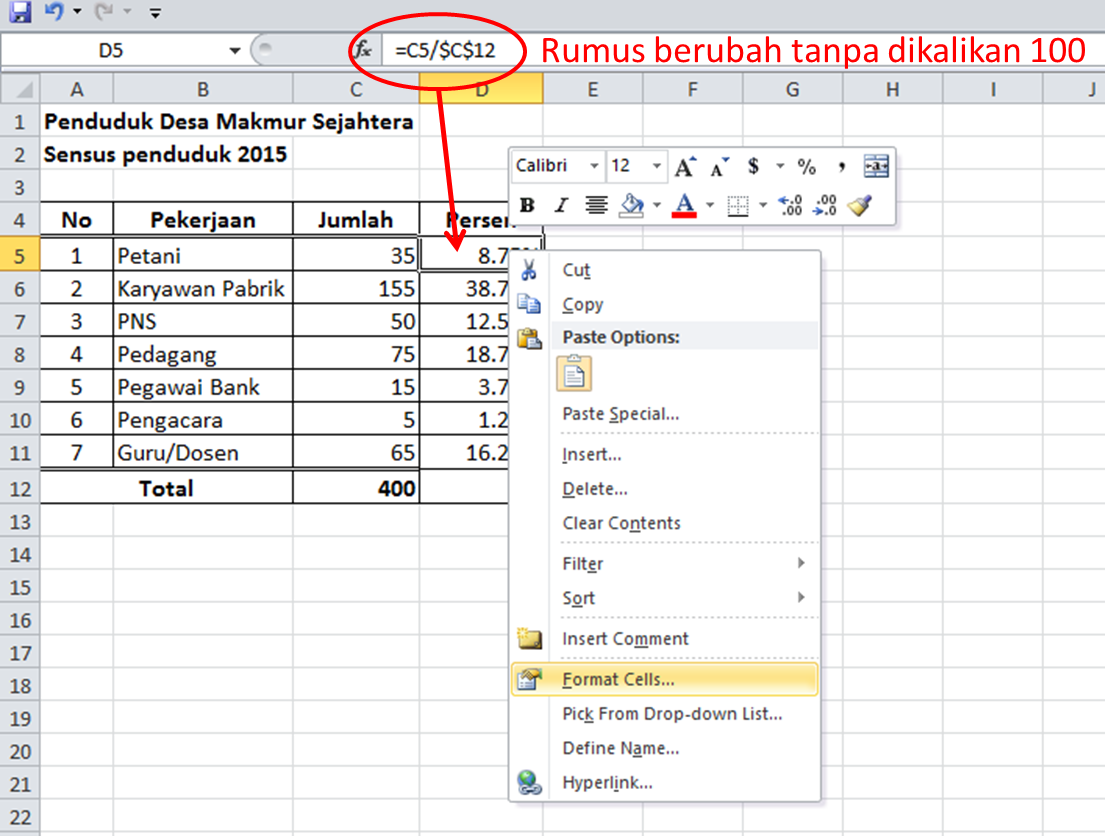Open the Borders dropdown arrow
This screenshot has width=1105, height=836.
(763, 205)
